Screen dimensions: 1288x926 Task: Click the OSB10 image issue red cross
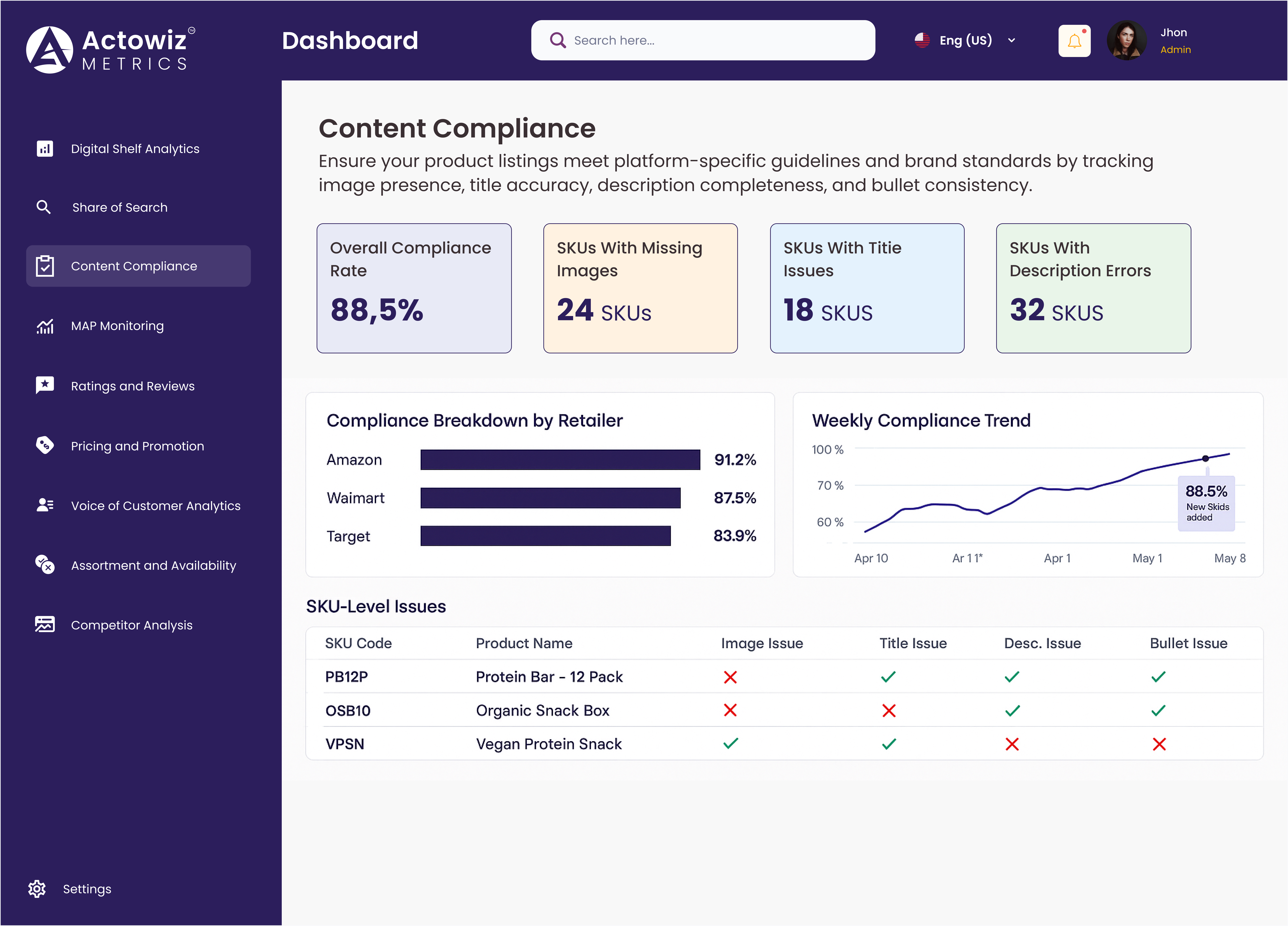tap(730, 710)
